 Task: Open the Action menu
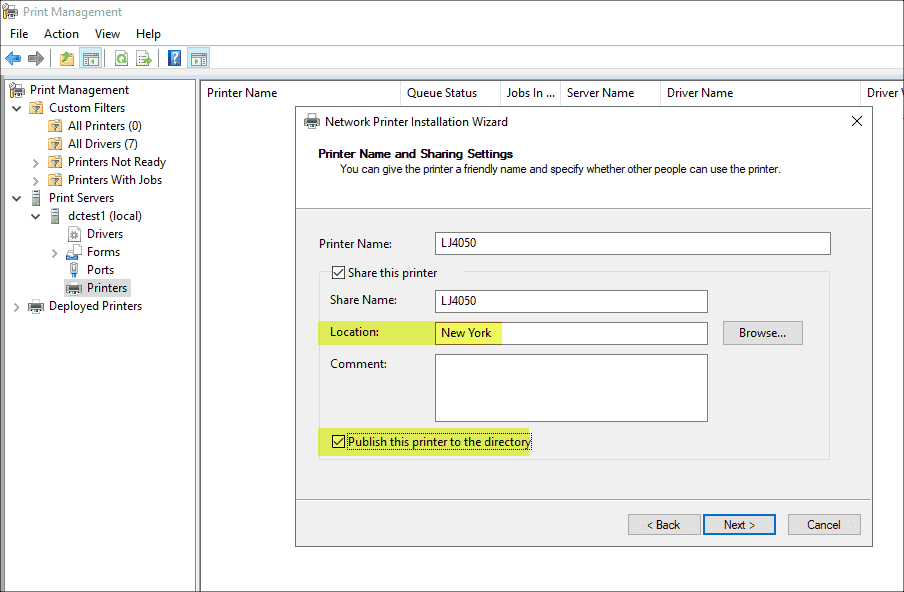coord(61,34)
